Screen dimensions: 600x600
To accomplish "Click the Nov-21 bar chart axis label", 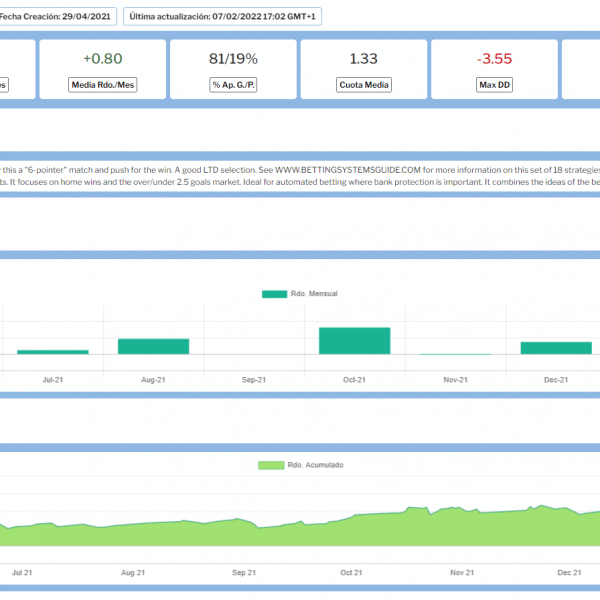I will coord(455,380).
